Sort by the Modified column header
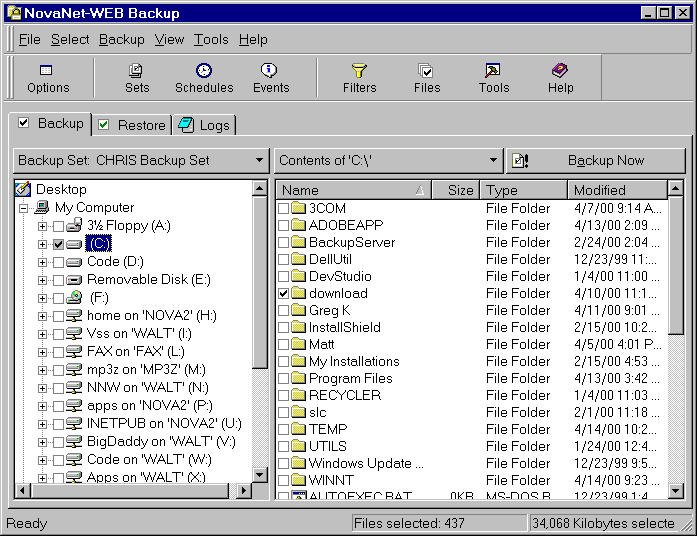Viewport: 697px width, 536px height. [x=617, y=190]
